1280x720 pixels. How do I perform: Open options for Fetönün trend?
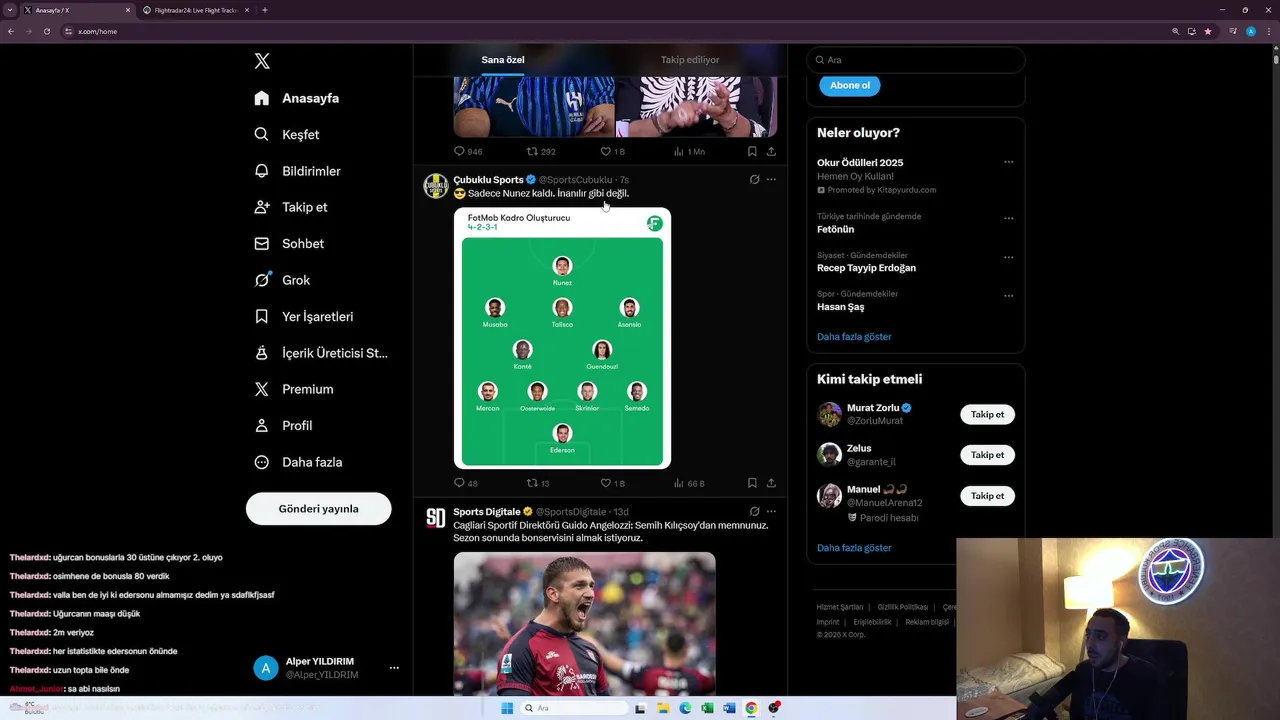[x=1008, y=218]
